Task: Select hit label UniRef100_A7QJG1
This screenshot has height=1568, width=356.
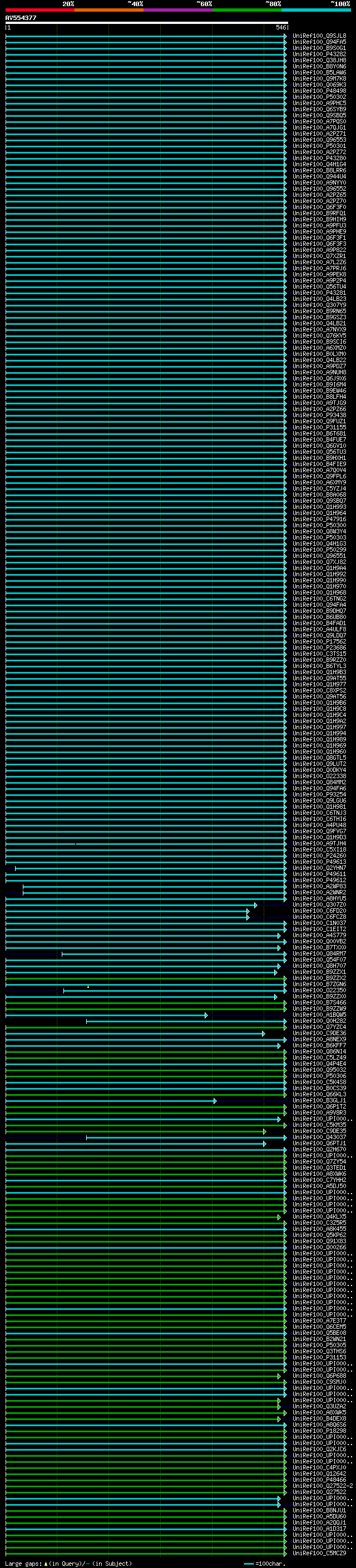Action: (x=319, y=128)
